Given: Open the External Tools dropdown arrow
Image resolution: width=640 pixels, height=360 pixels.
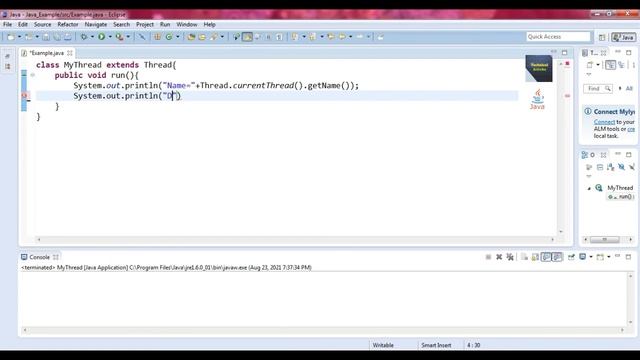Looking at the screenshot, I should click(x=128, y=37).
